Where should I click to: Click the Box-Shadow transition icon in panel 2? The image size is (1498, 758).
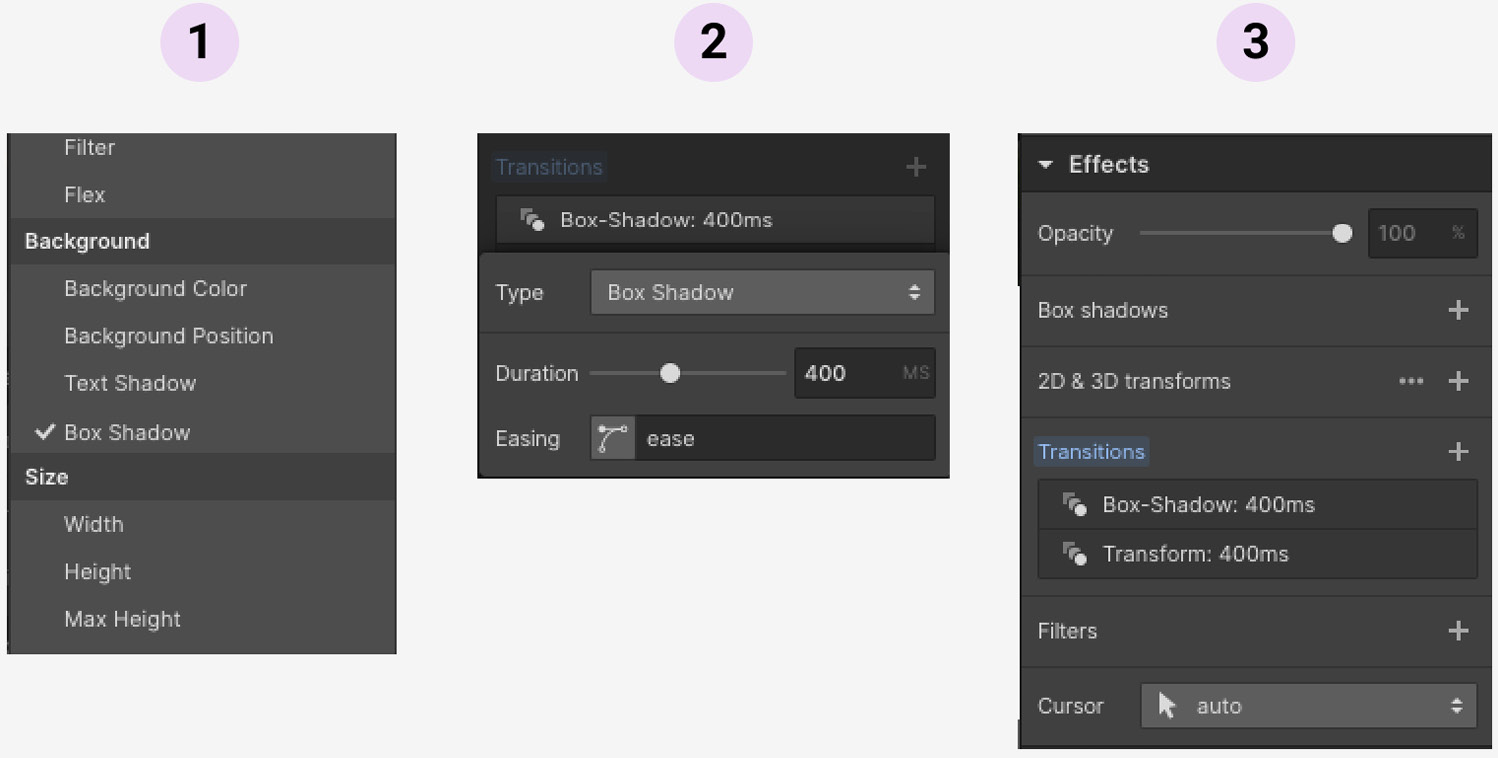click(x=530, y=220)
